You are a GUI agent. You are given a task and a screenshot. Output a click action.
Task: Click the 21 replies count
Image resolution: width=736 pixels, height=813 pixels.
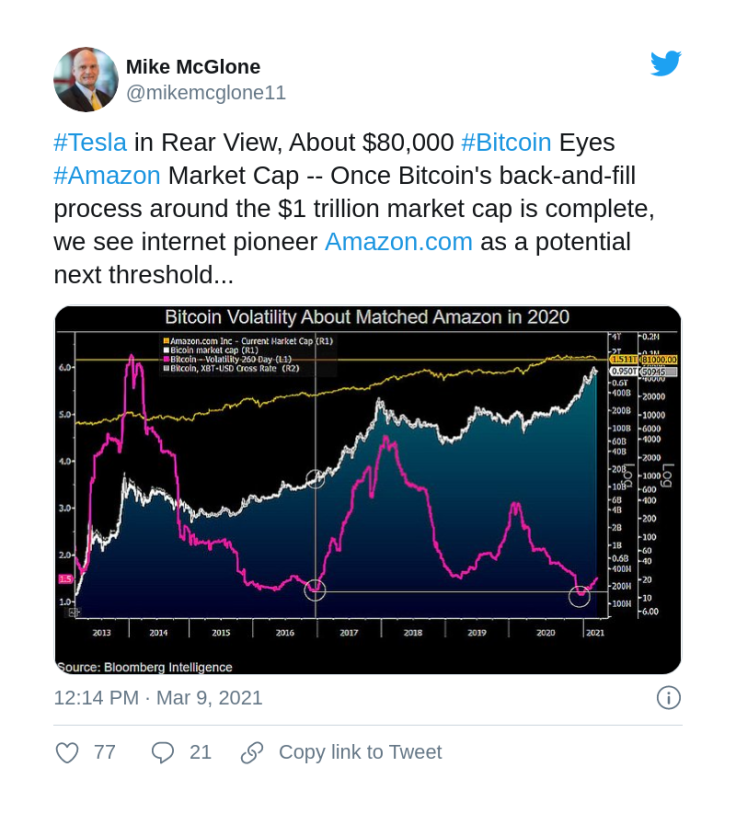pyautogui.click(x=200, y=752)
